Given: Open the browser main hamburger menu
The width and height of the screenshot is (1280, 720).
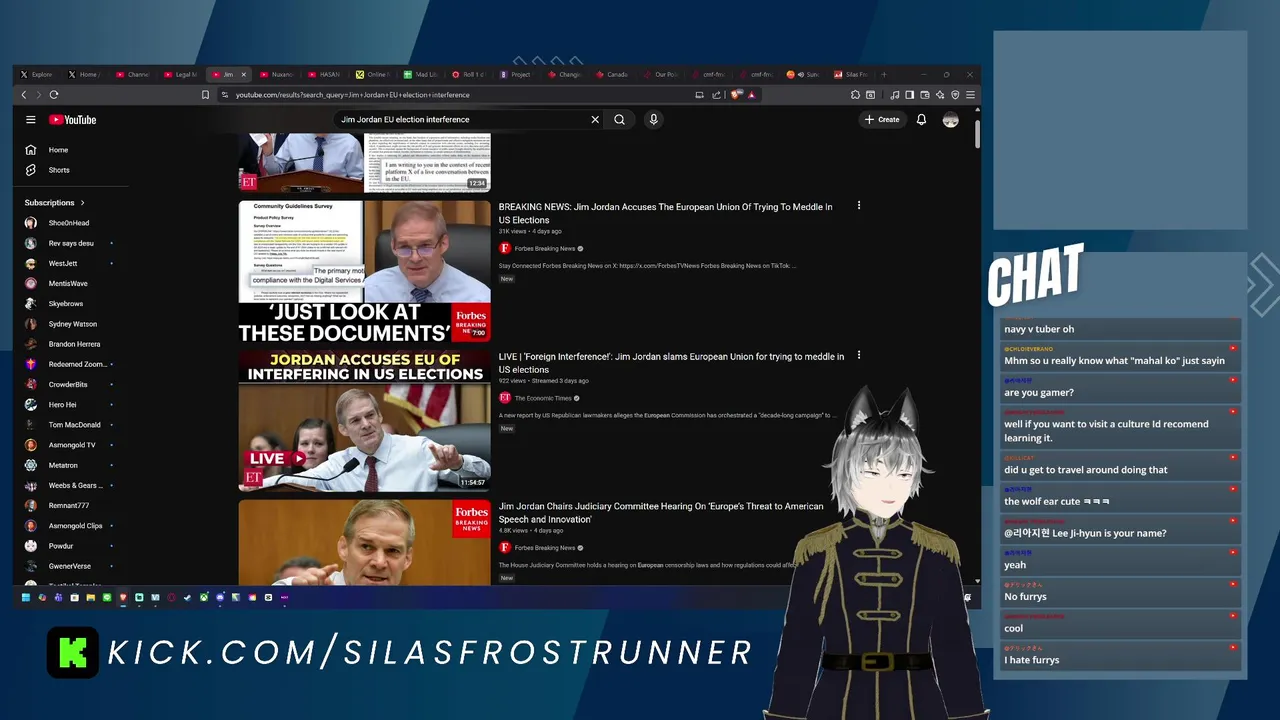Looking at the screenshot, I should coord(970,95).
